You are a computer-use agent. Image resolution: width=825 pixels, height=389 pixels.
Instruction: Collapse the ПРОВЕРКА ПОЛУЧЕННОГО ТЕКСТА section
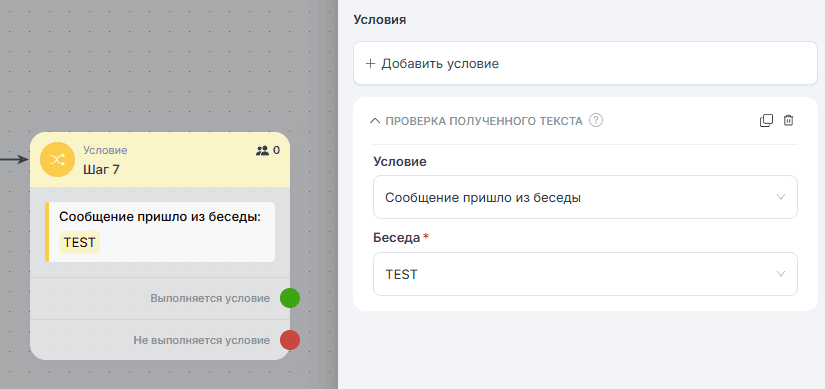click(375, 121)
